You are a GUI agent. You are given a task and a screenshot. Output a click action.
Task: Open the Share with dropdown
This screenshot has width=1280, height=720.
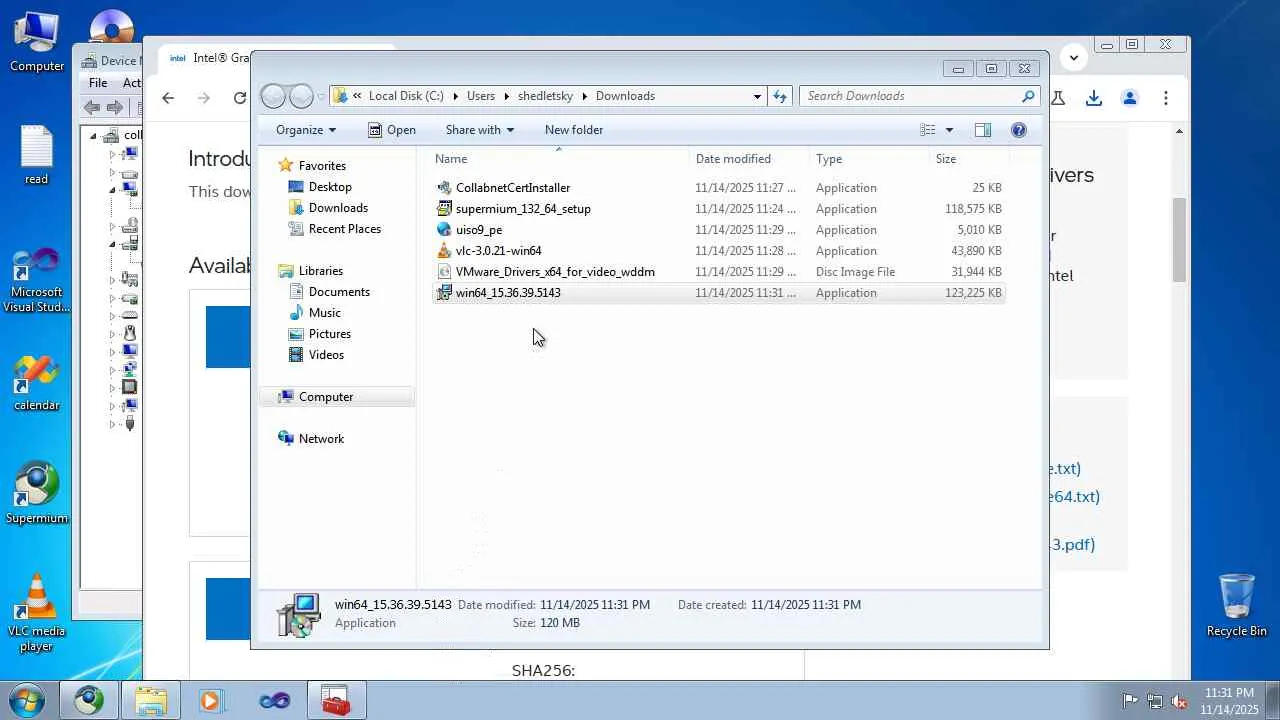point(479,130)
